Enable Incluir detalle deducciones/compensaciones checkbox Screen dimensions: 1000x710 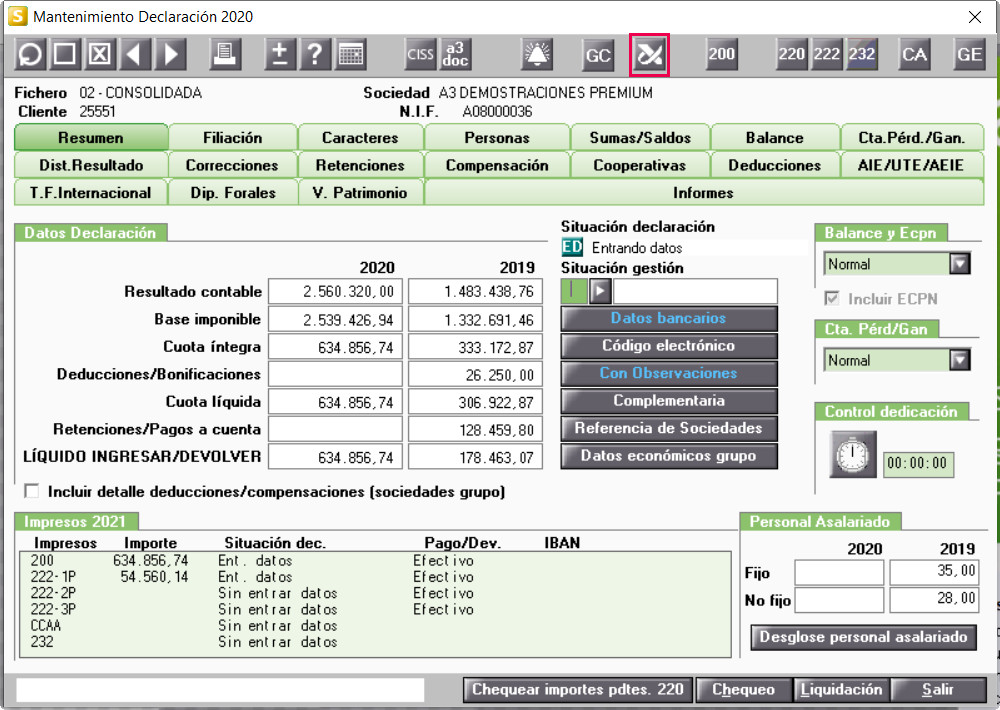click(33, 492)
